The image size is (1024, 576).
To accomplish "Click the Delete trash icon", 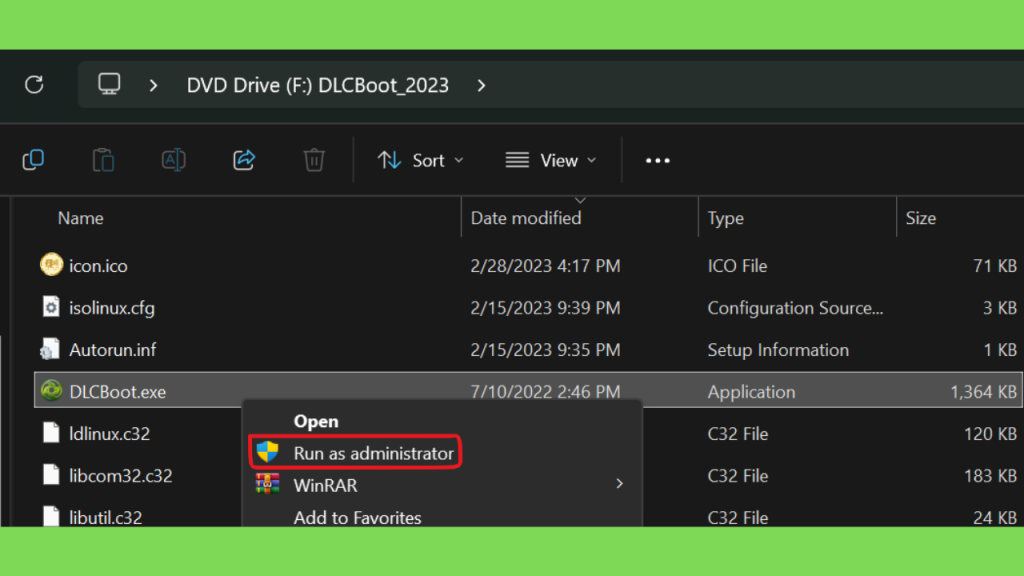I will (x=314, y=160).
